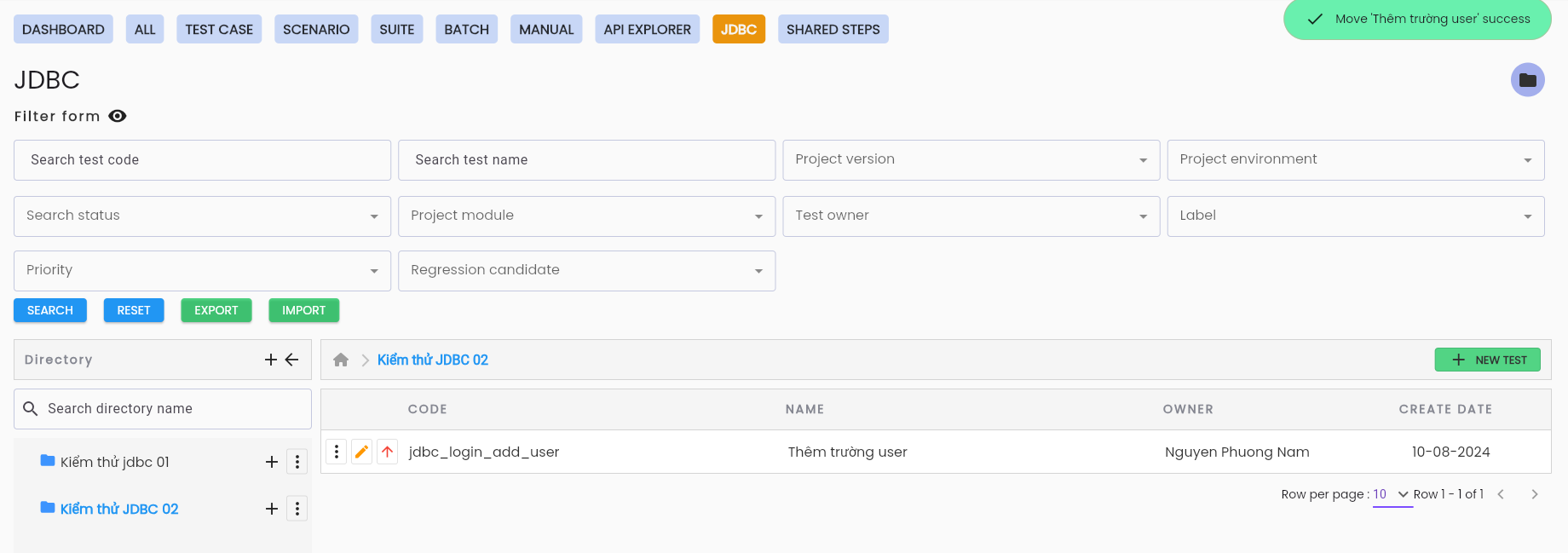Add a subfolder under Kiểm thử JDBC 02

click(x=272, y=509)
